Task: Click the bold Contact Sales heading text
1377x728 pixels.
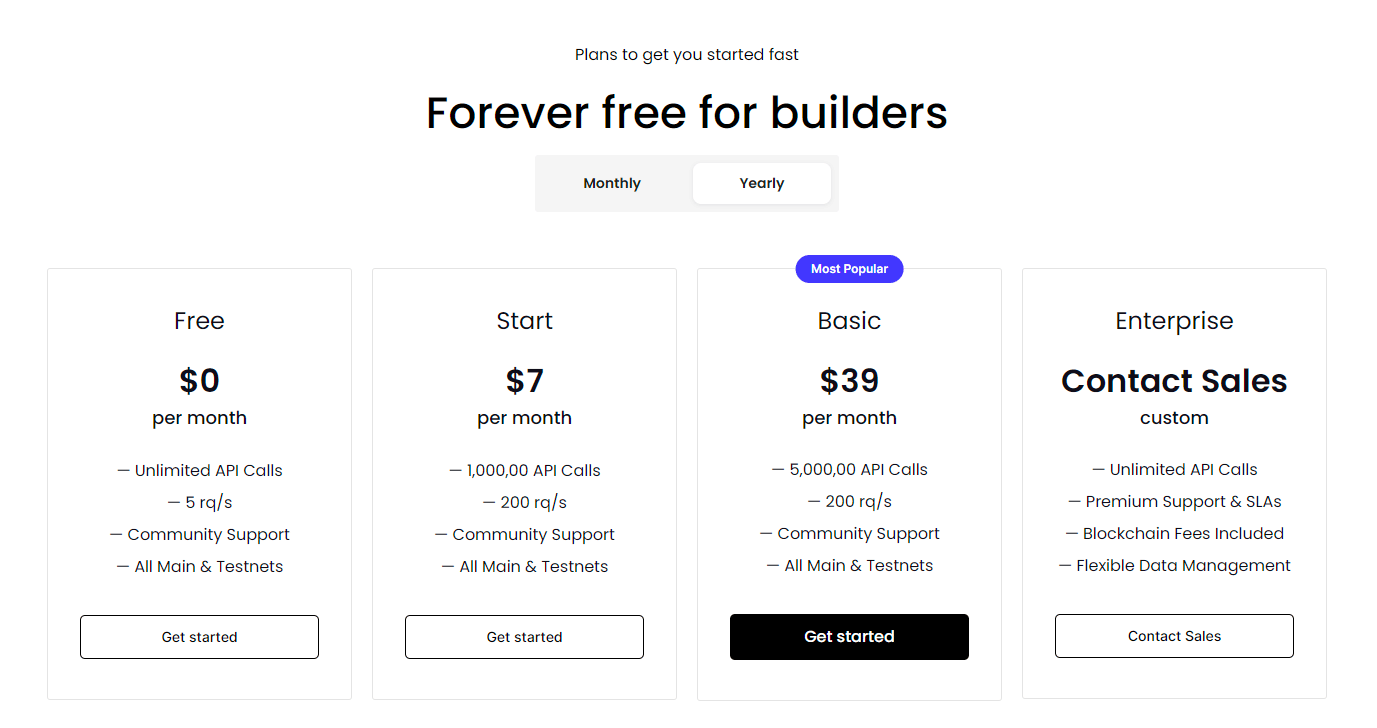Action: [1174, 381]
